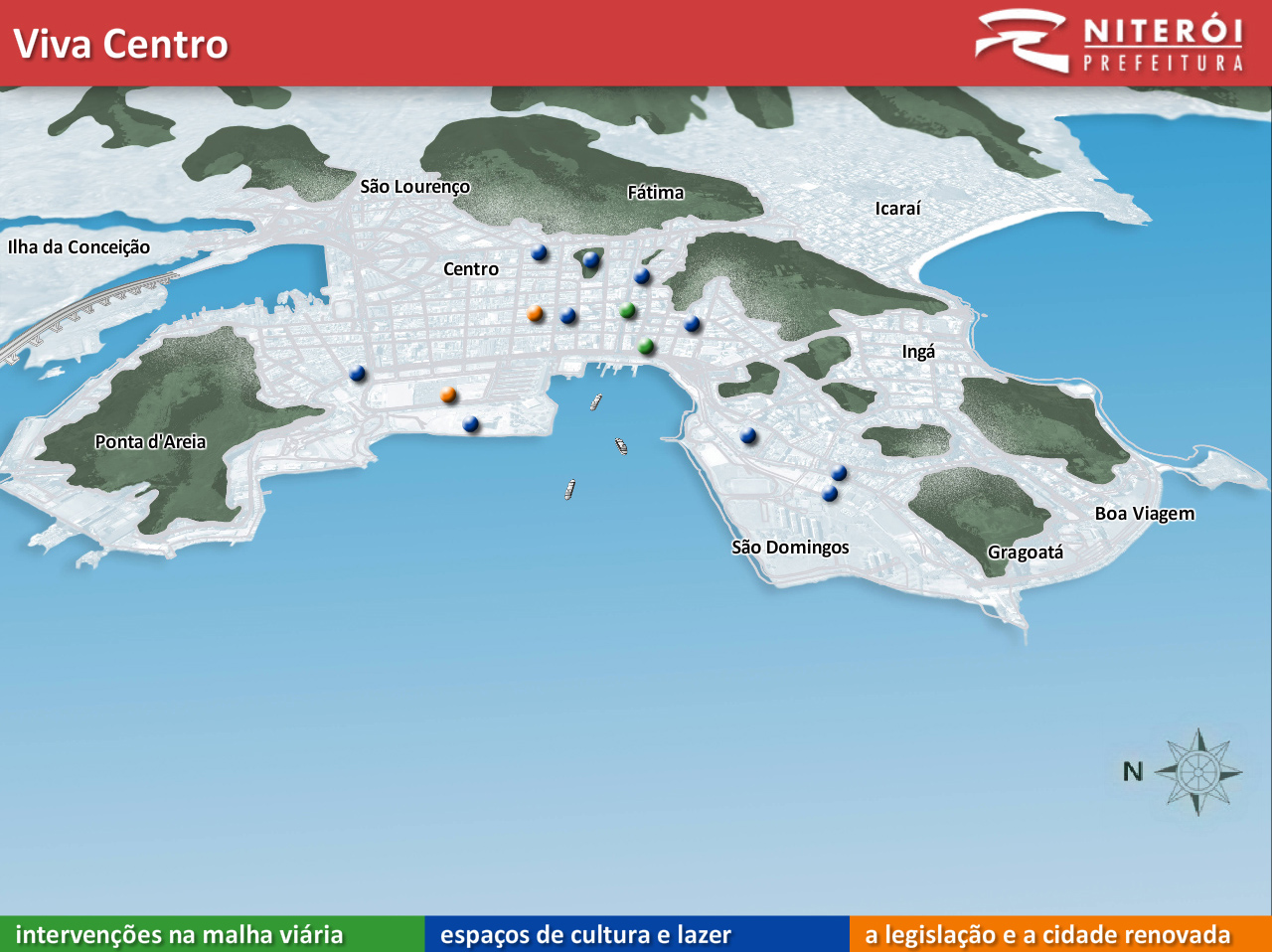Click the 'Viva Centro' title
The image size is (1272, 952).
(121, 44)
